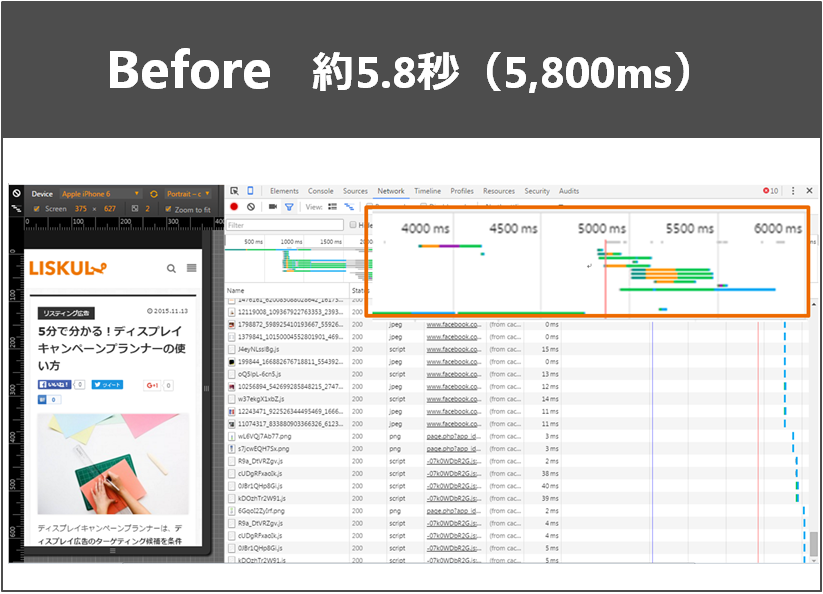This screenshot has height=594, width=823.
Task: Click the リスティング広告 category tag
Action: coord(66,313)
